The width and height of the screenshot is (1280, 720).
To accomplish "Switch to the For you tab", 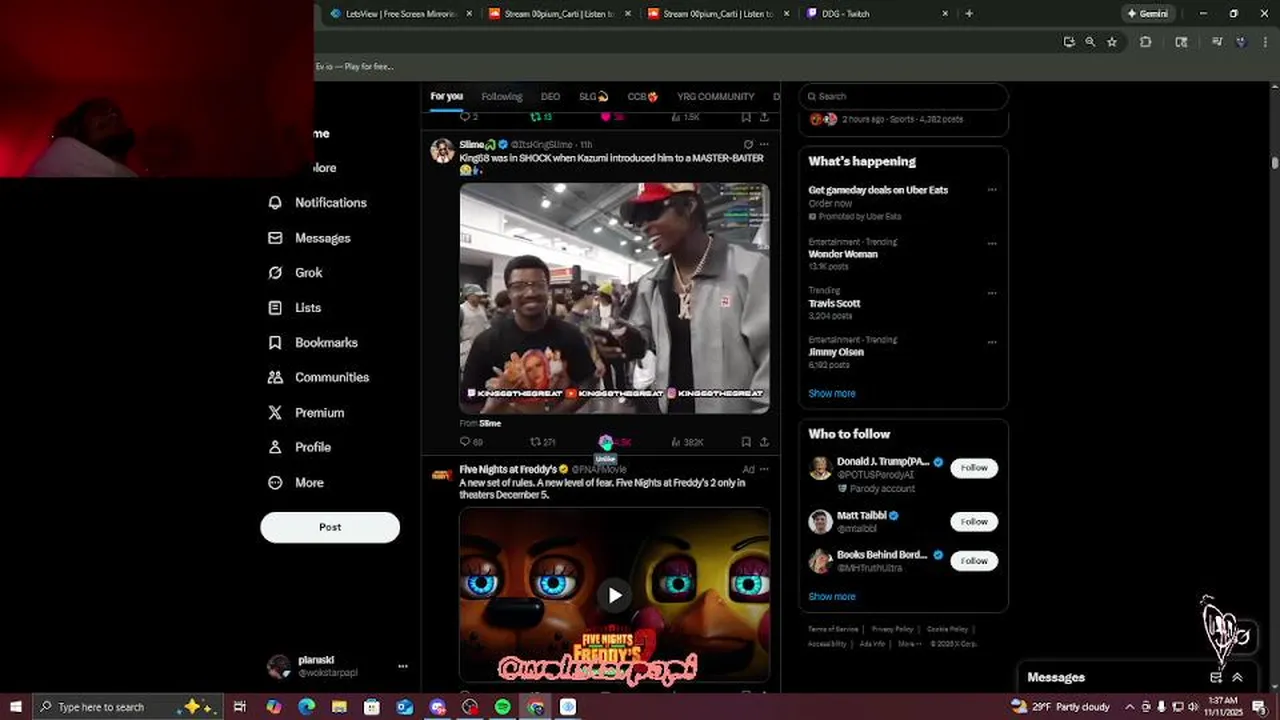I will (447, 97).
